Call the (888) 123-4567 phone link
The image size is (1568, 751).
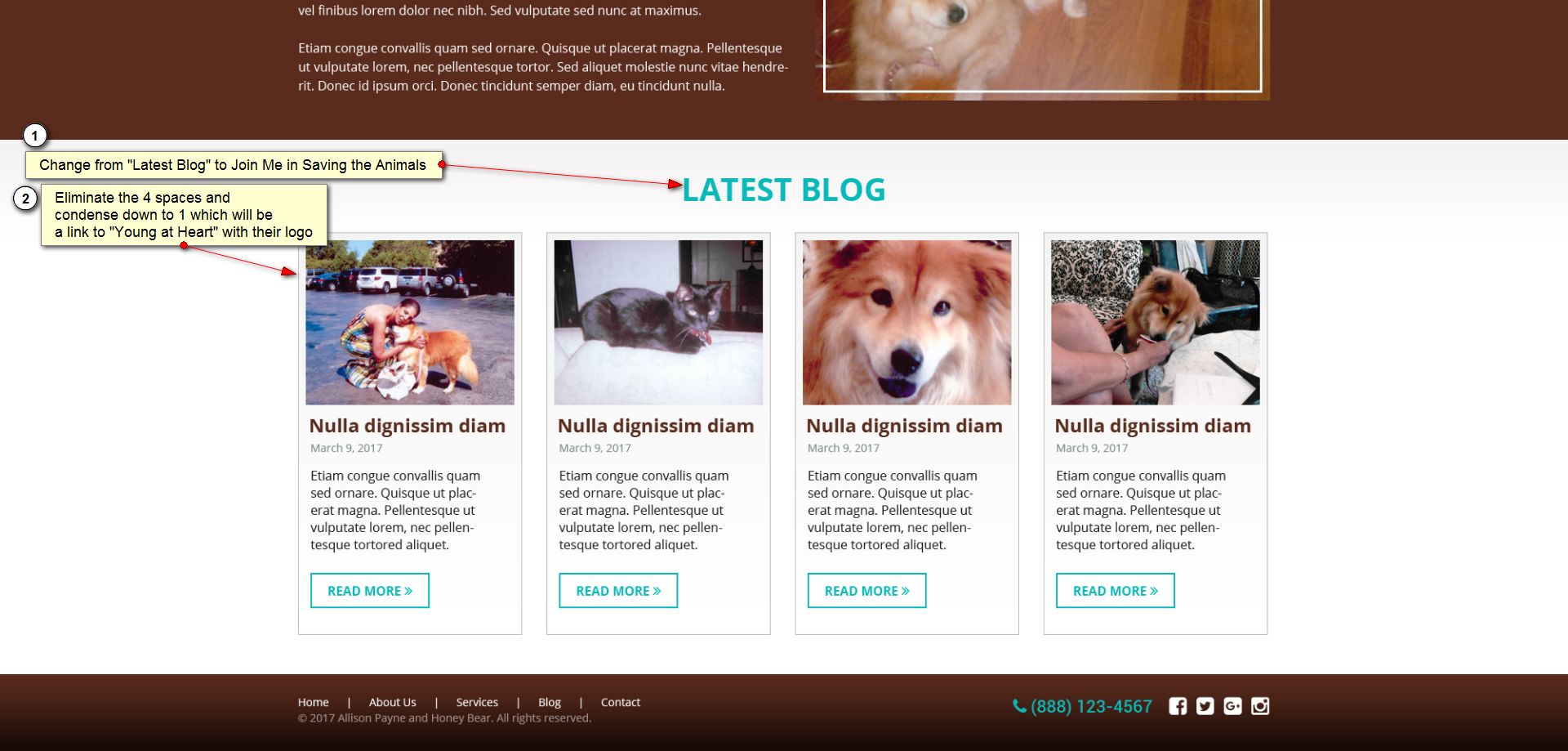(1091, 707)
